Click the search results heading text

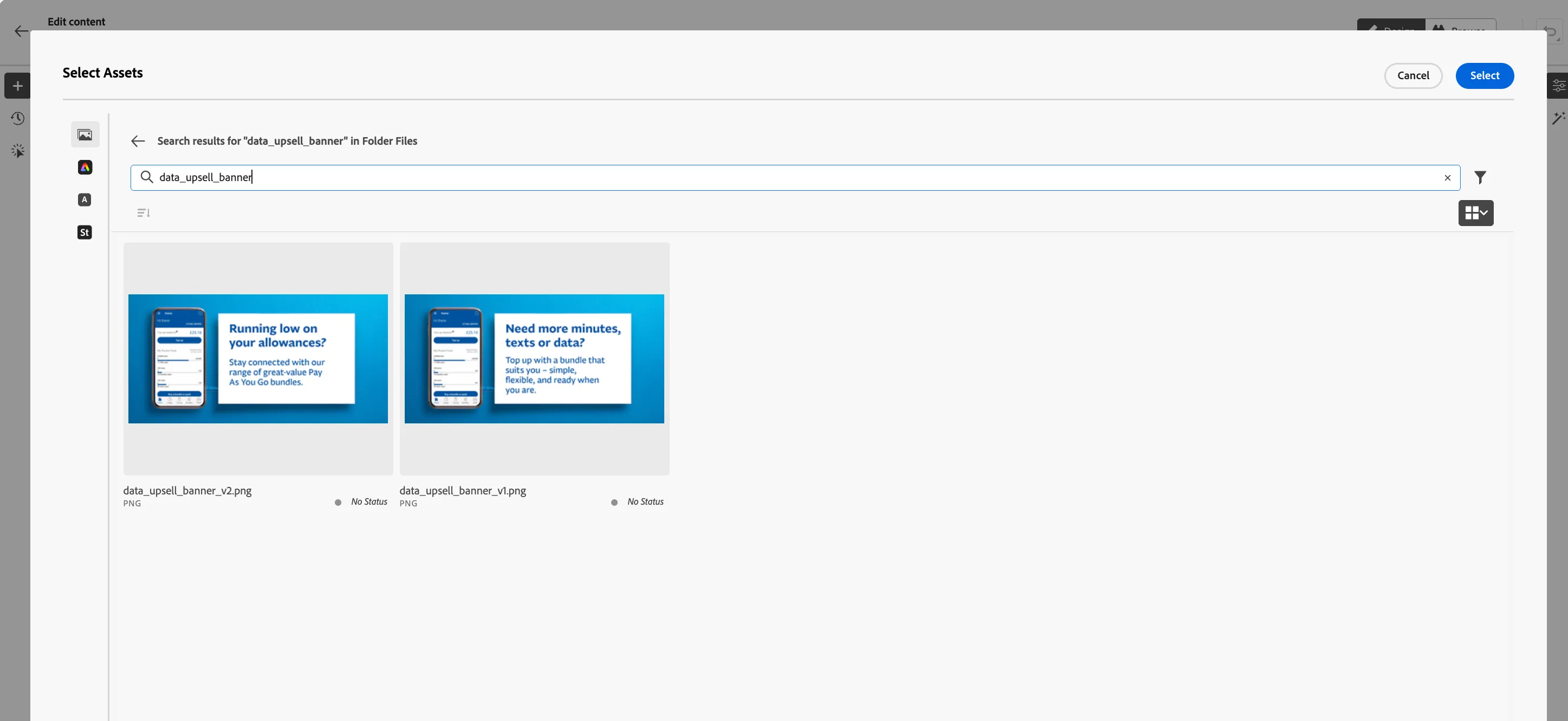287,141
